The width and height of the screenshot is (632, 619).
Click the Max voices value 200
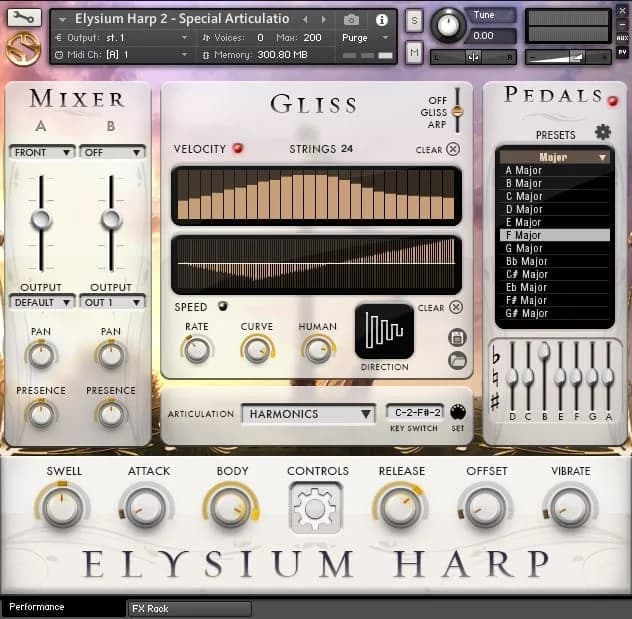[312, 38]
